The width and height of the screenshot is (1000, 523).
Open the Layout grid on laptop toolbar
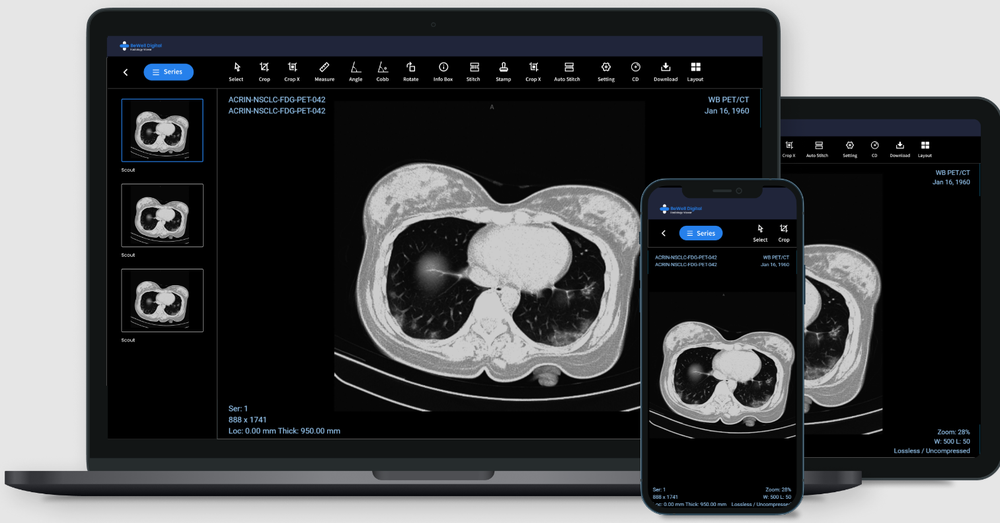coord(695,71)
